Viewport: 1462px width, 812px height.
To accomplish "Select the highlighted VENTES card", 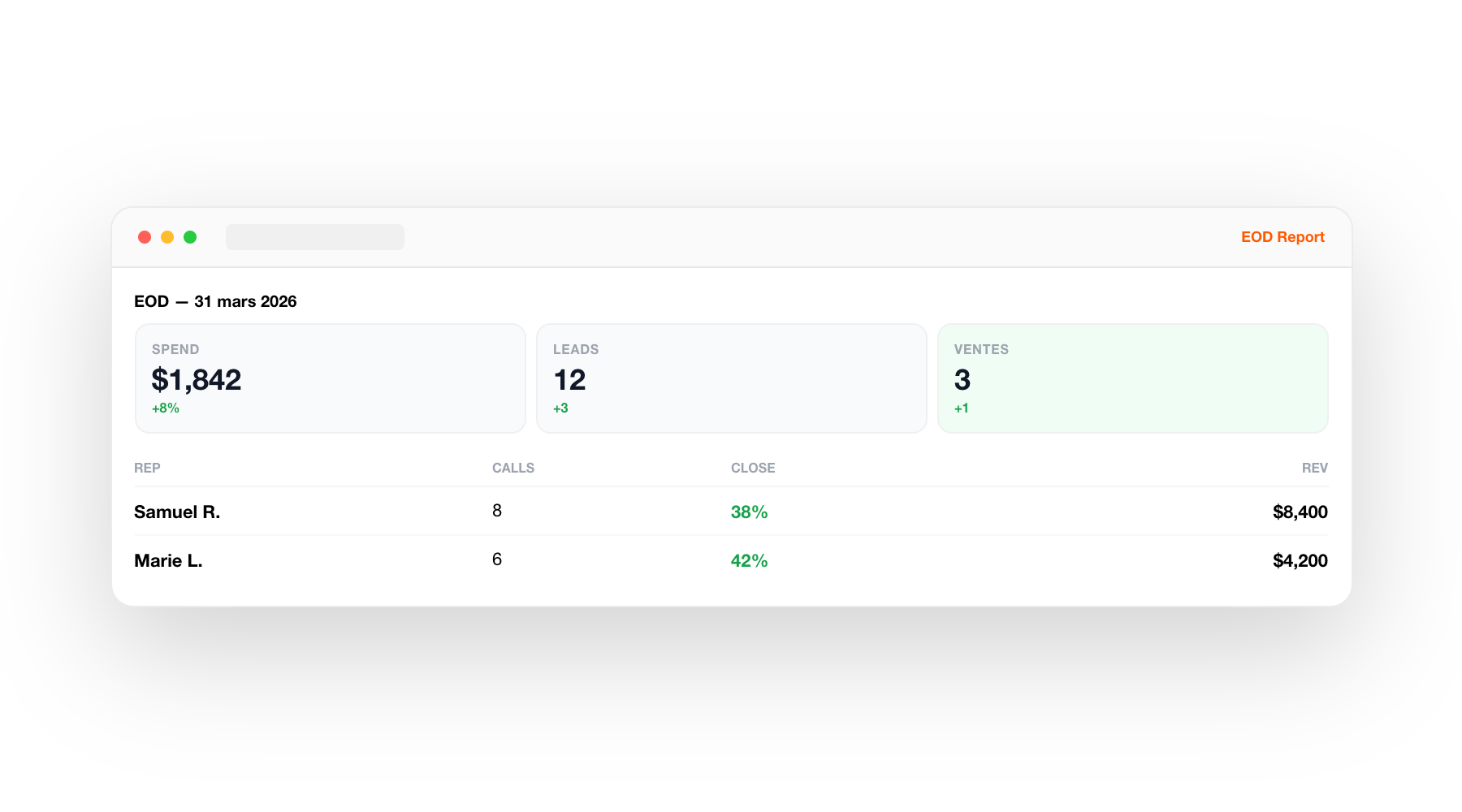I will (1132, 378).
